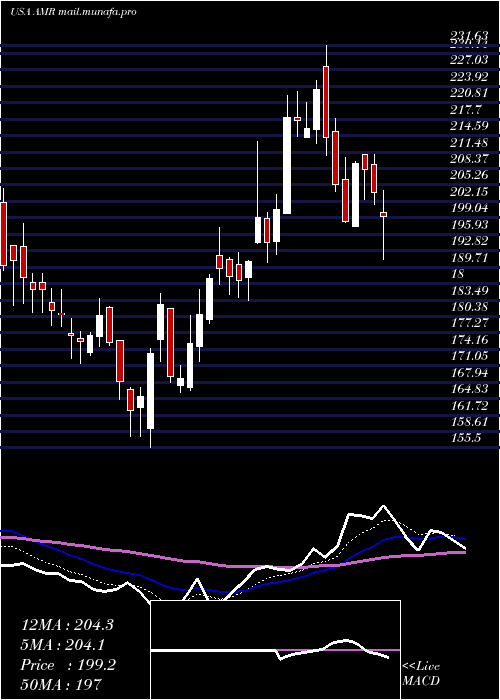Screen dimensions: 500x700
Task: Select the 183.49 price axis label
Action: 469,291
